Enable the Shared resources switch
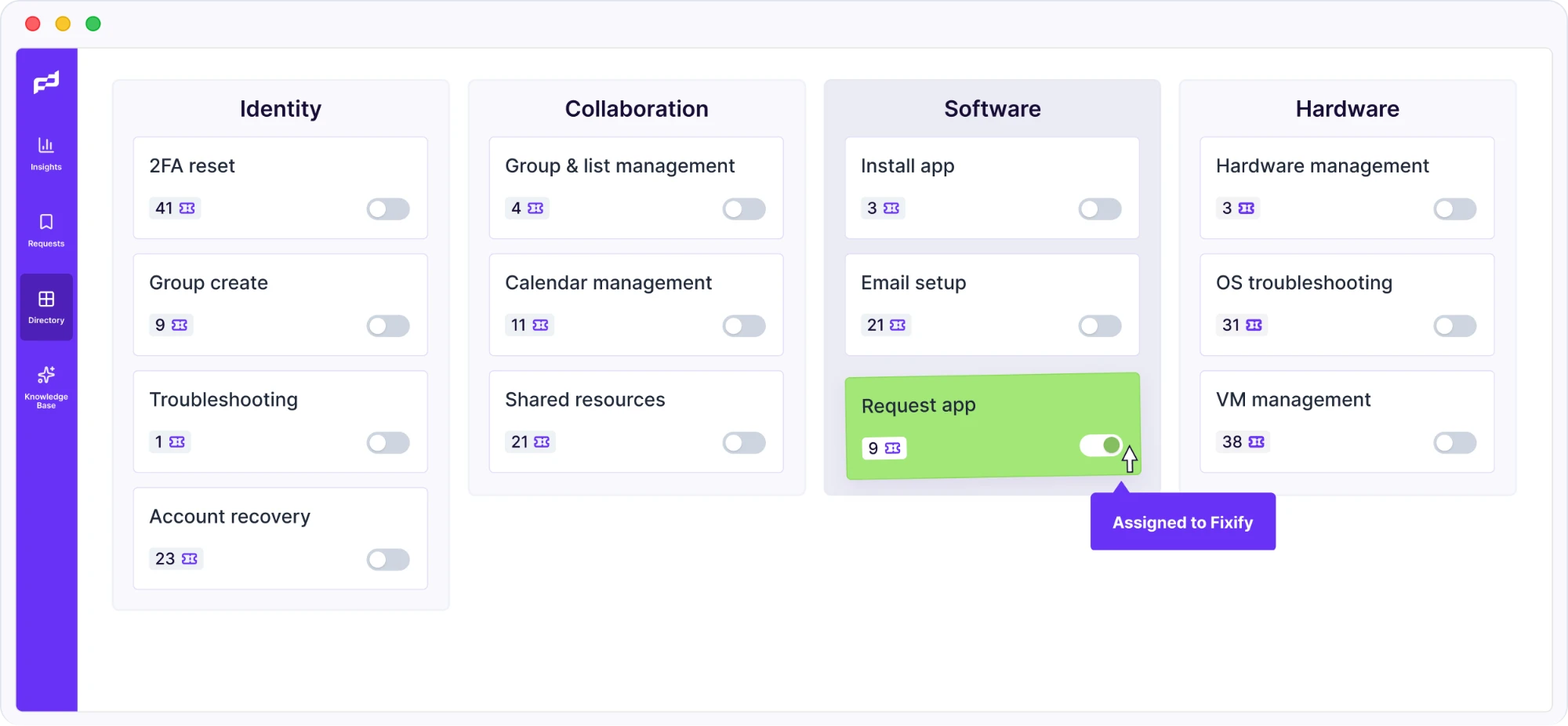 [744, 443]
